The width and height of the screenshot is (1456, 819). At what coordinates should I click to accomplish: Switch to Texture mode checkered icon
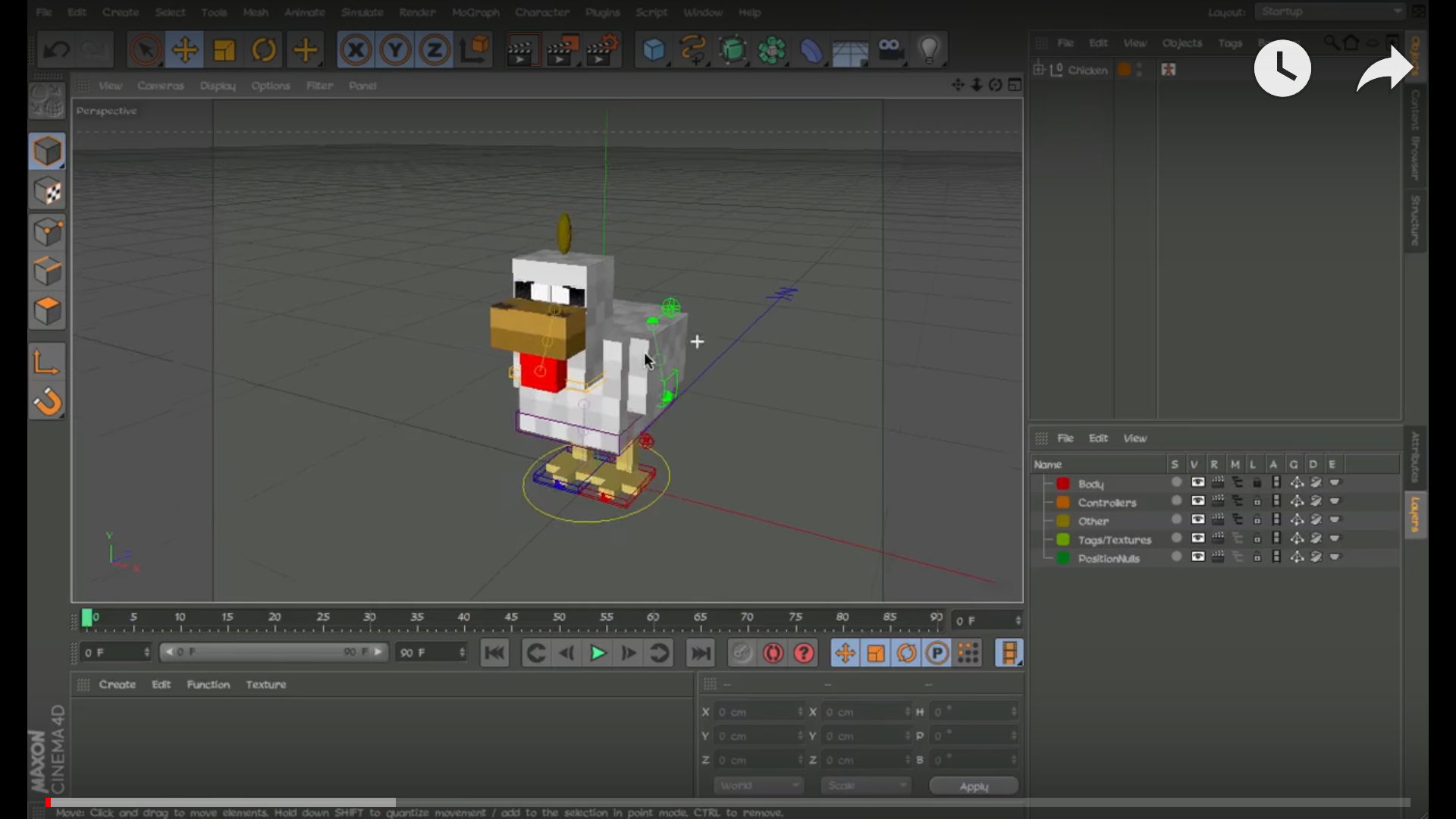point(47,192)
